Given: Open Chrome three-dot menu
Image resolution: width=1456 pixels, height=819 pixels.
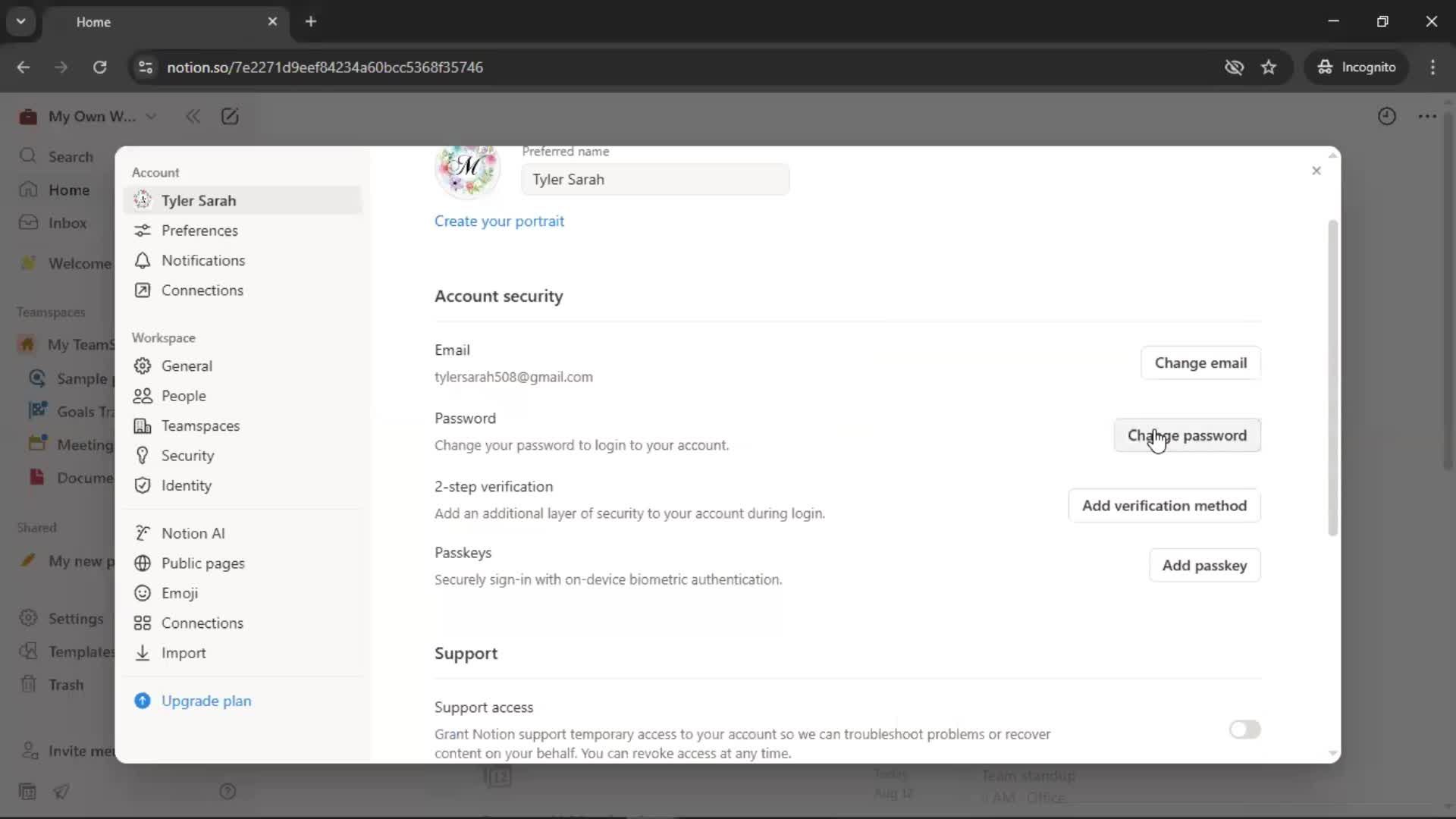Looking at the screenshot, I should 1432,67.
